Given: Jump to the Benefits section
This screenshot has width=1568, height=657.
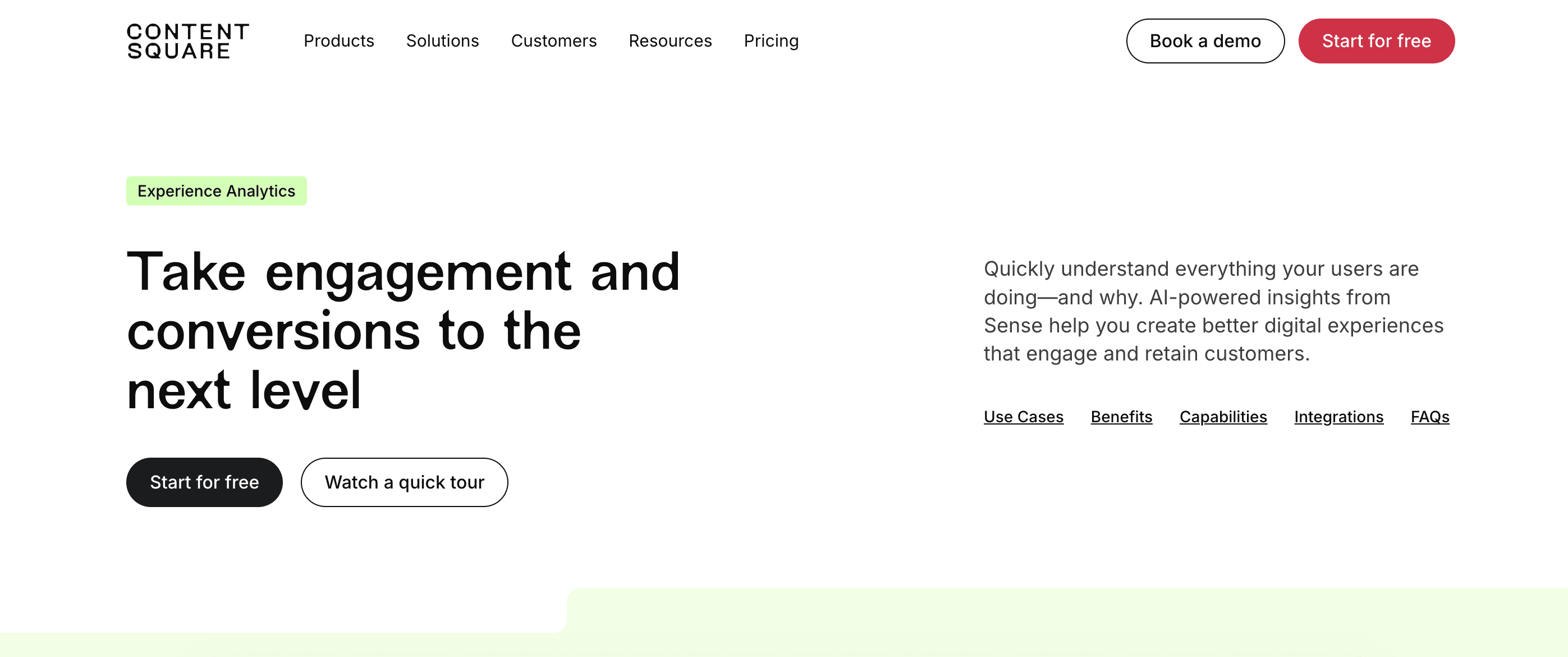Looking at the screenshot, I should pyautogui.click(x=1121, y=417).
